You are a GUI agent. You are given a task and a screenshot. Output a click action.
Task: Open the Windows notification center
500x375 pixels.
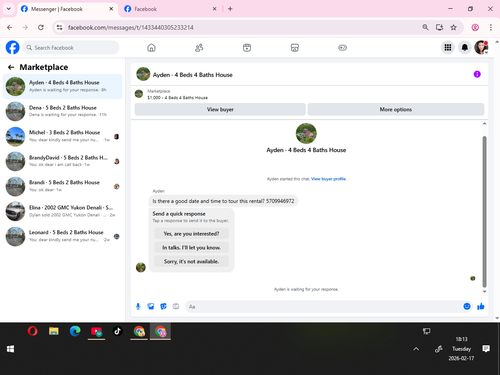[486, 349]
